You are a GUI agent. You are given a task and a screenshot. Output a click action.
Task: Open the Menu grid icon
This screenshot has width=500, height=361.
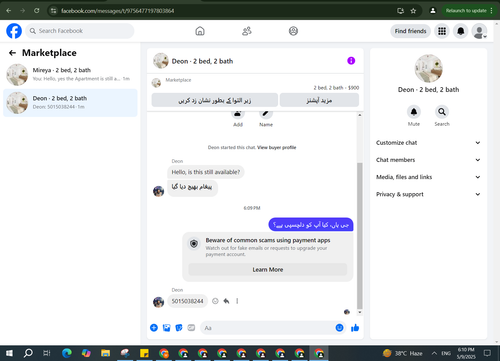coord(442,31)
